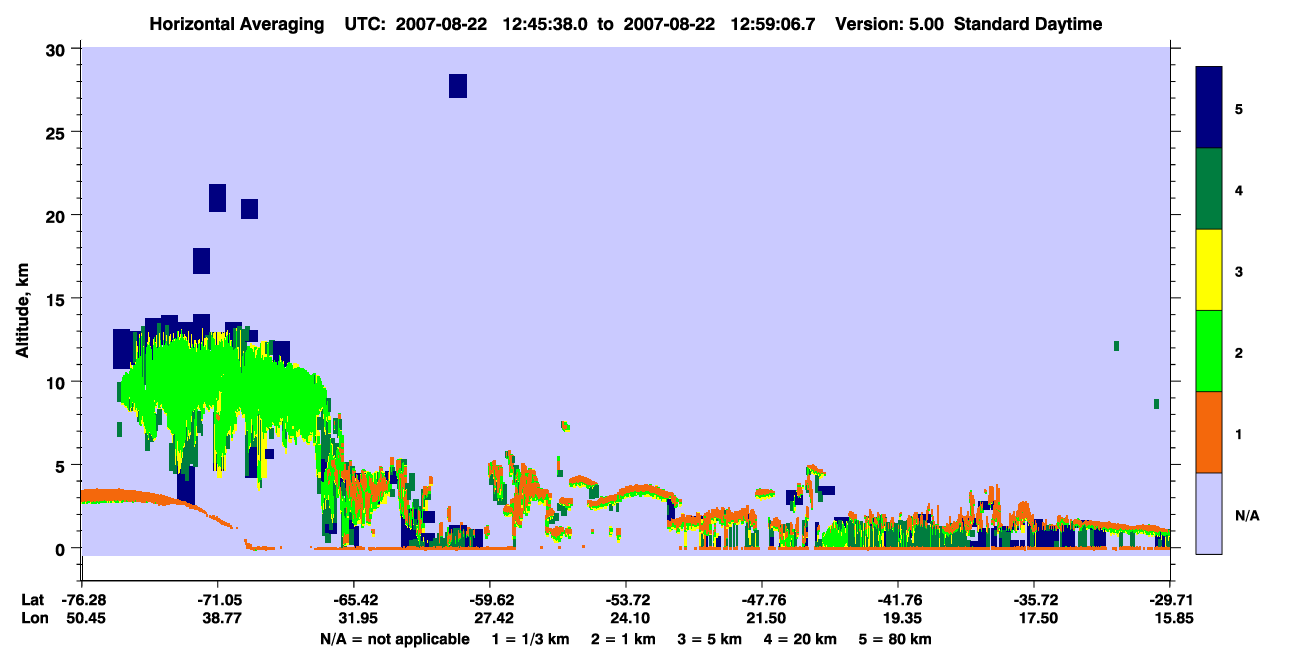
Task: Click the longitude value '27.42'
Action: click(x=494, y=619)
